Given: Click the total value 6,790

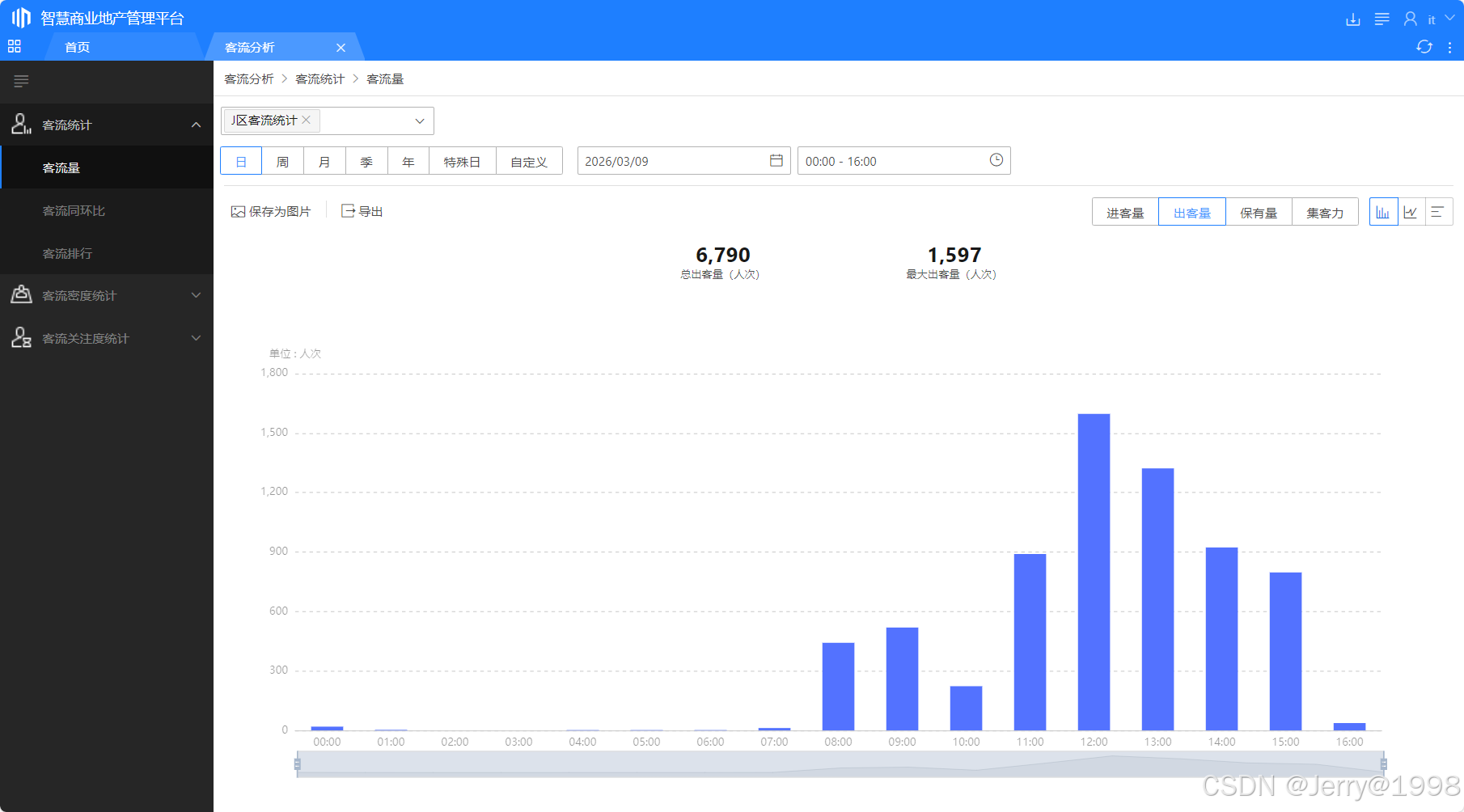Looking at the screenshot, I should (723, 255).
